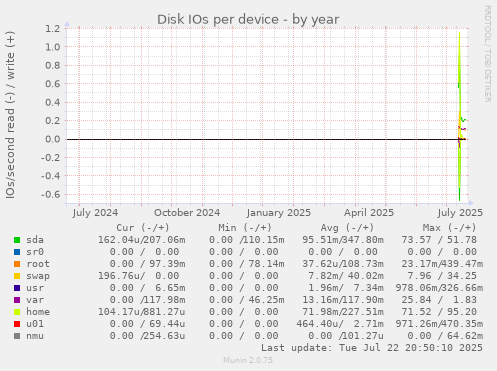Click the April 2025 axis label
The width and height of the screenshot is (497, 371).
369,213
